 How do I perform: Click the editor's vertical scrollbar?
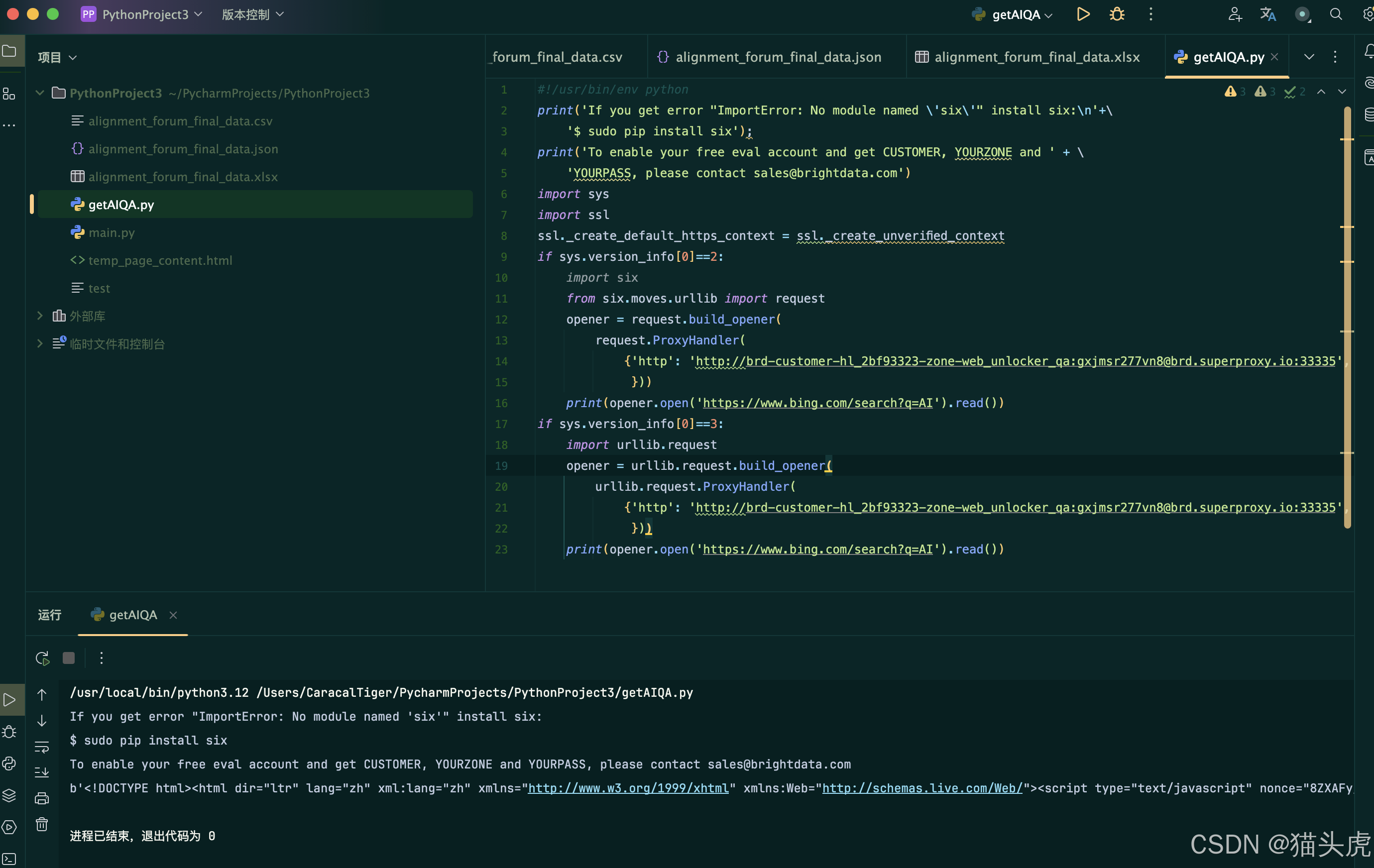coord(1347,314)
